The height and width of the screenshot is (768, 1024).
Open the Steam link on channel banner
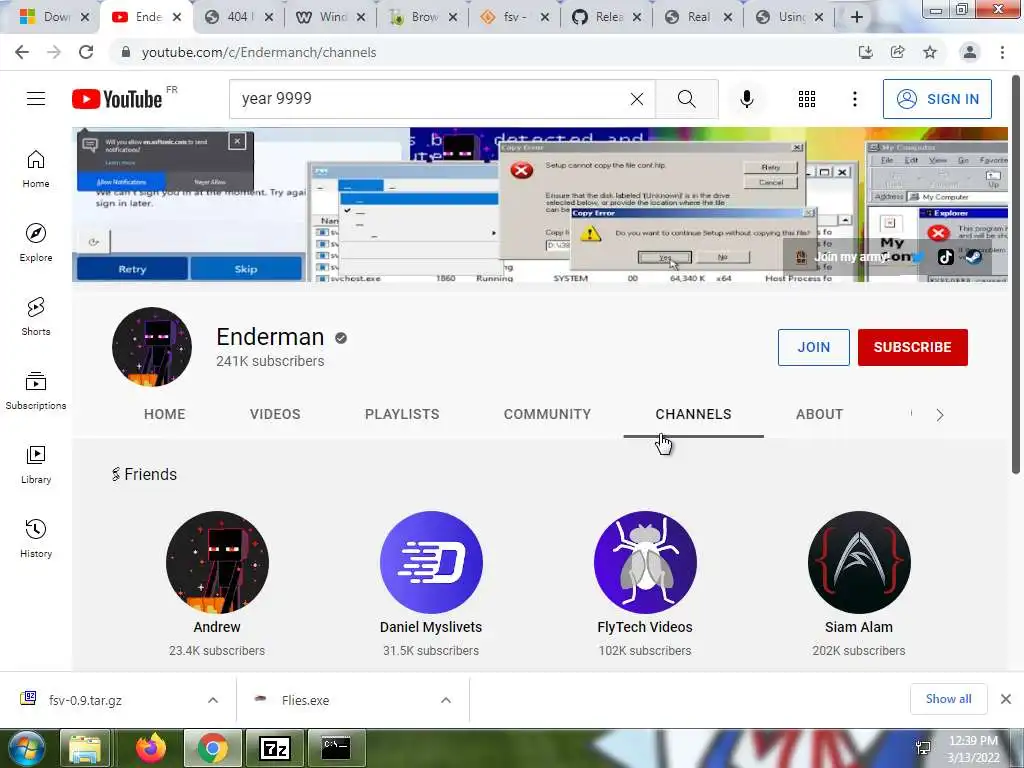[973, 257]
